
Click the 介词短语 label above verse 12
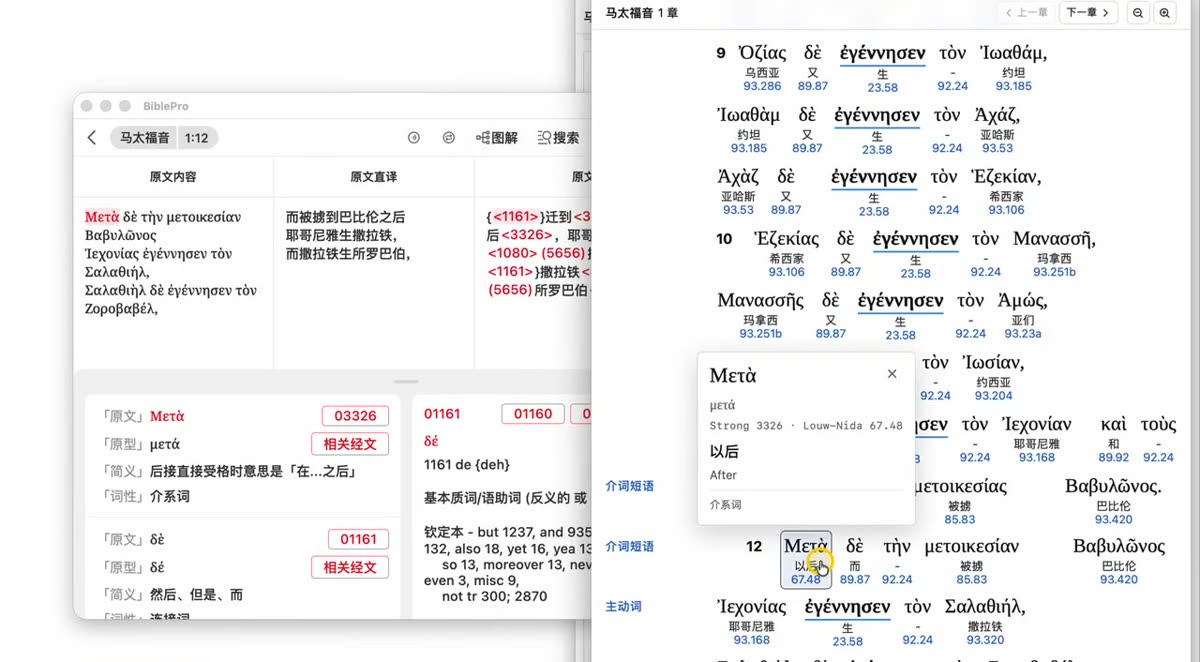point(629,485)
